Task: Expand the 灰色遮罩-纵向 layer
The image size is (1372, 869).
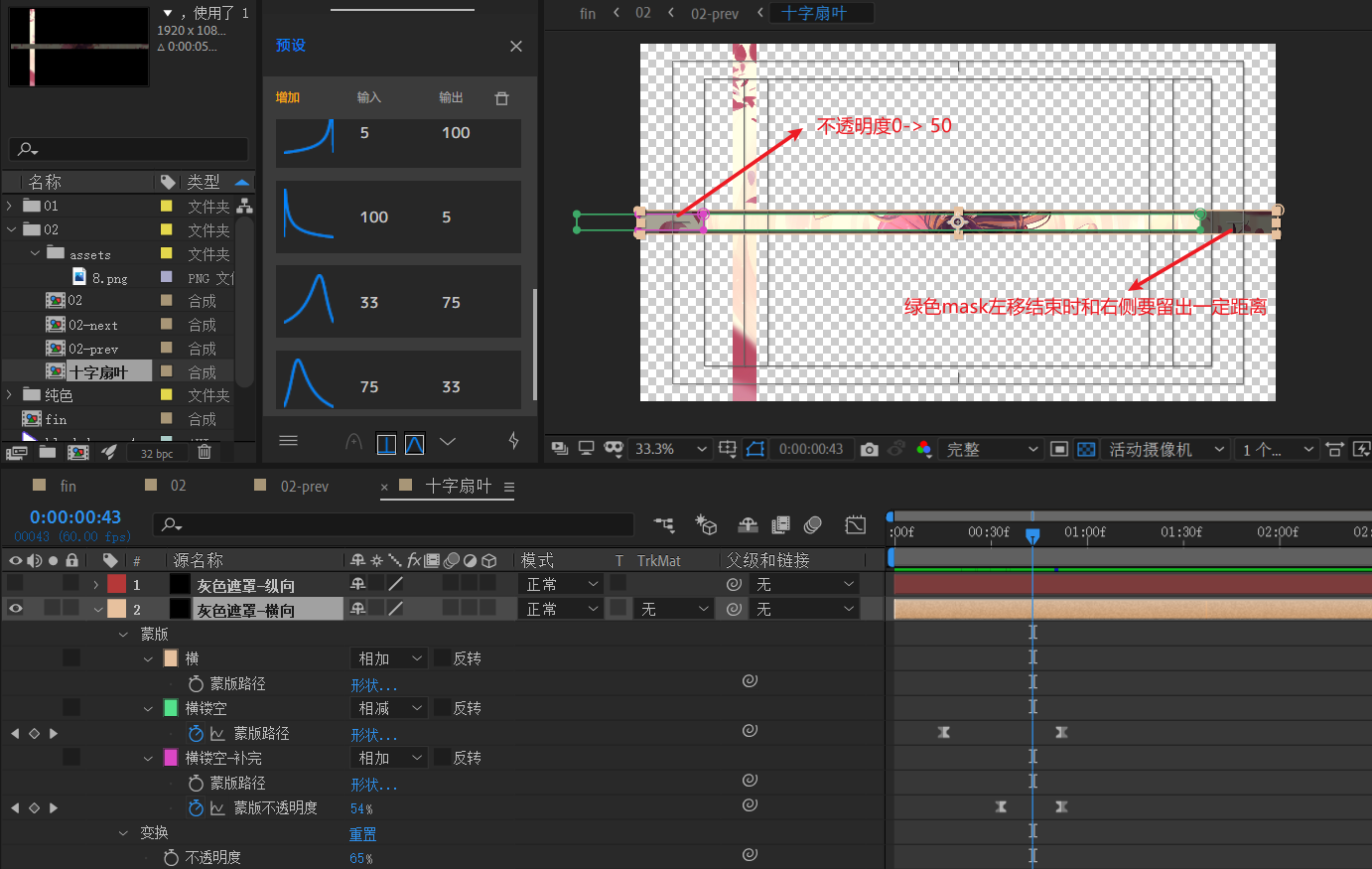Action: (96, 584)
